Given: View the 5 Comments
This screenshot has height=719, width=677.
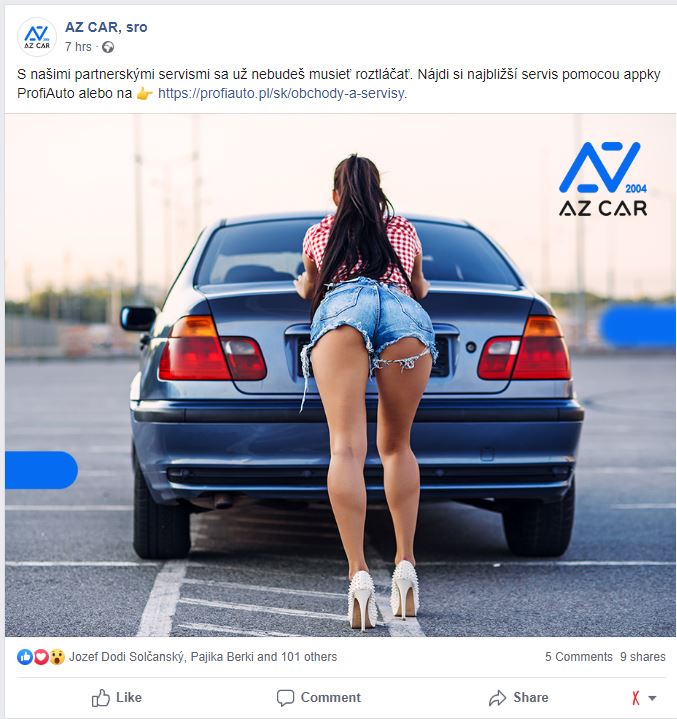Looking at the screenshot, I should coord(578,657).
